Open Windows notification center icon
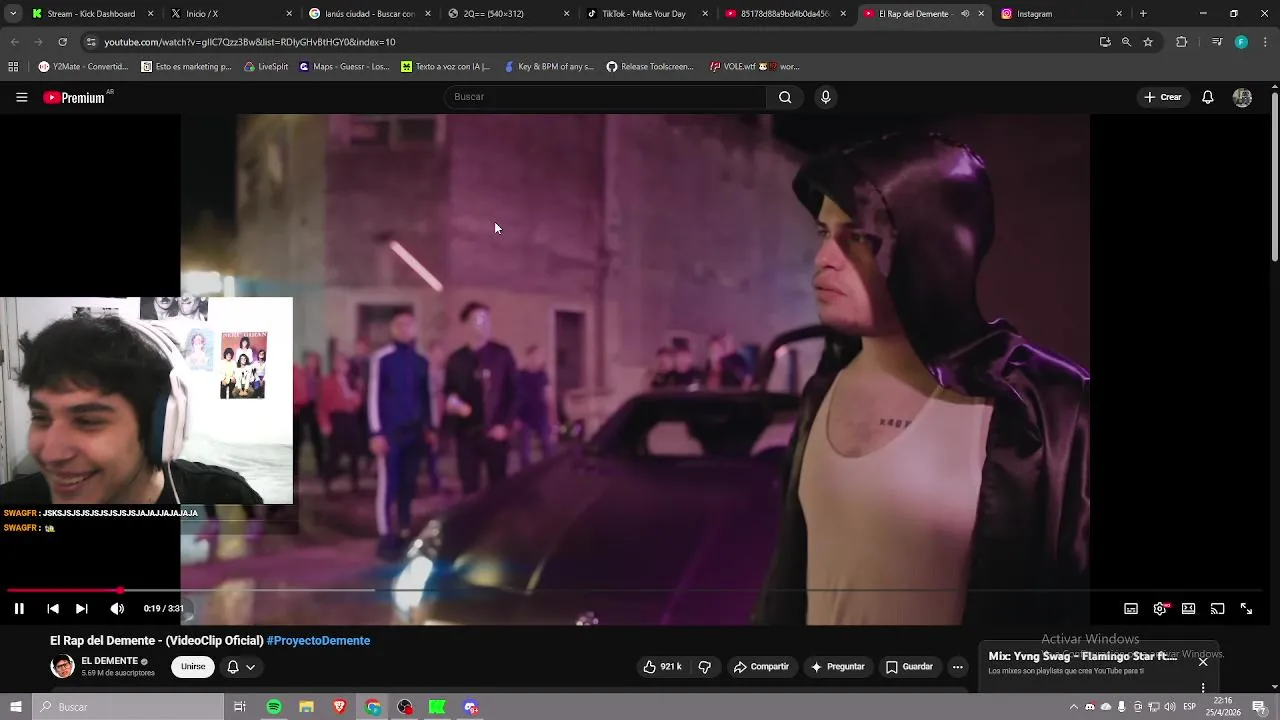The image size is (1280, 720). pyautogui.click(x=1259, y=707)
